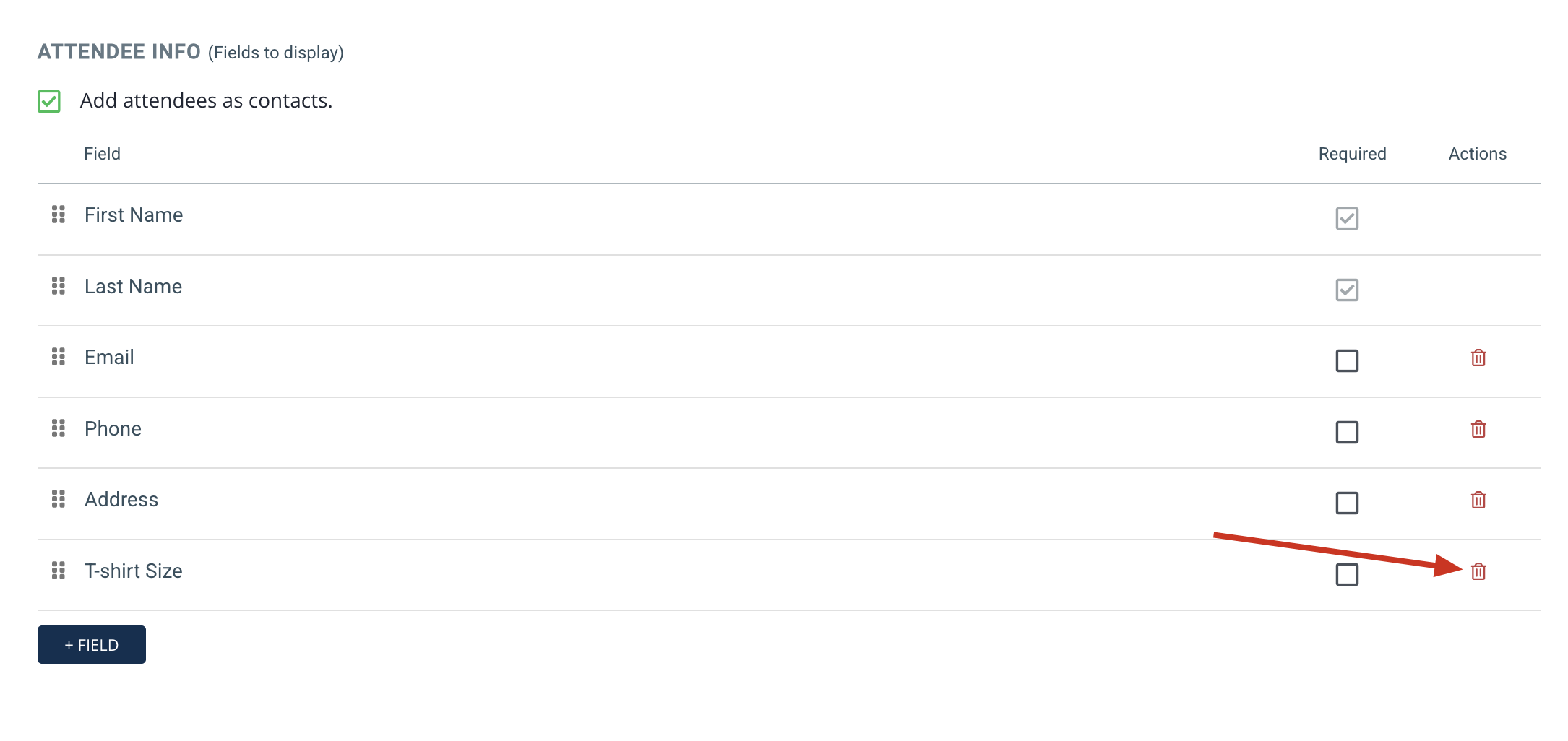Click the First Name required checkbox
The image size is (1568, 741).
pos(1347,218)
